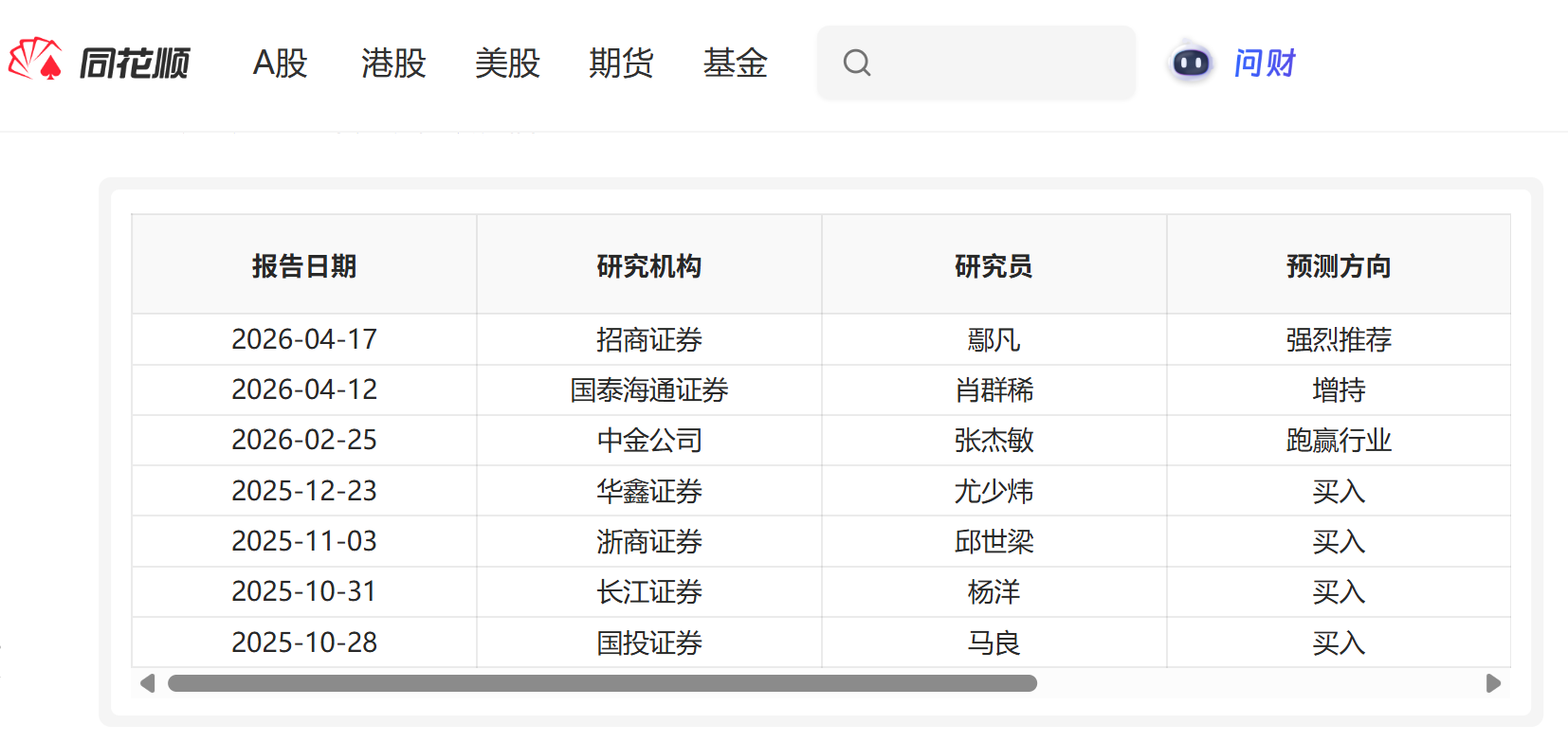Click the 预测方向 column header
Image resolution: width=1568 pixels, height=742 pixels.
coord(1339,266)
